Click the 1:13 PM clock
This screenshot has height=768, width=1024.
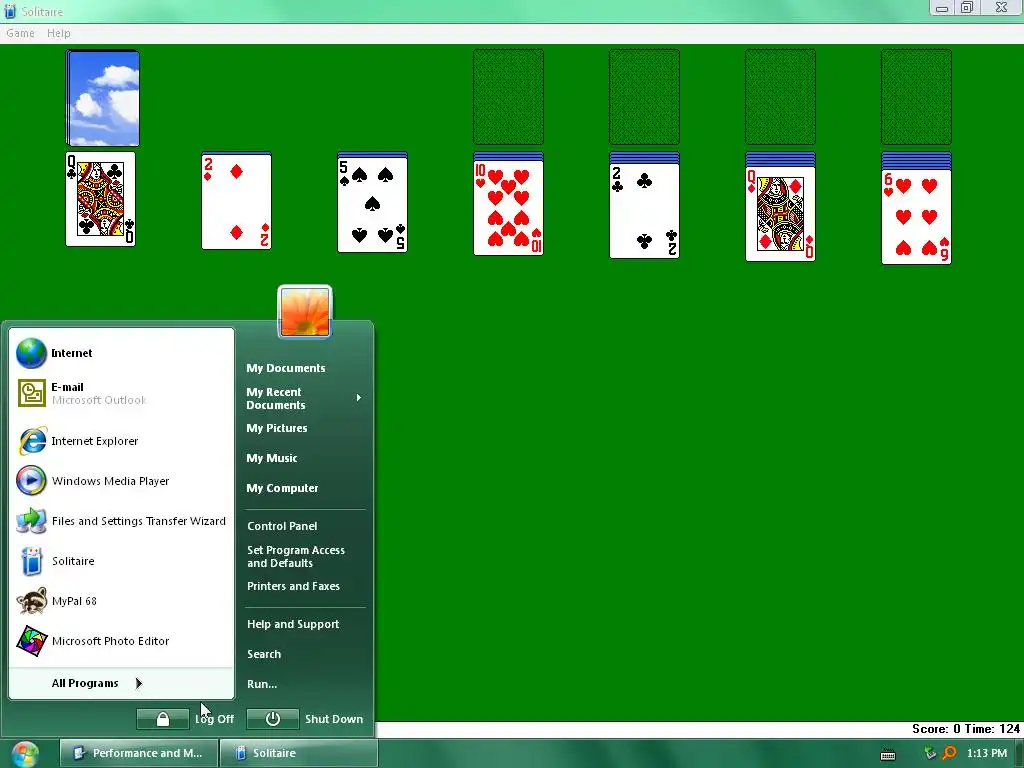(x=987, y=754)
